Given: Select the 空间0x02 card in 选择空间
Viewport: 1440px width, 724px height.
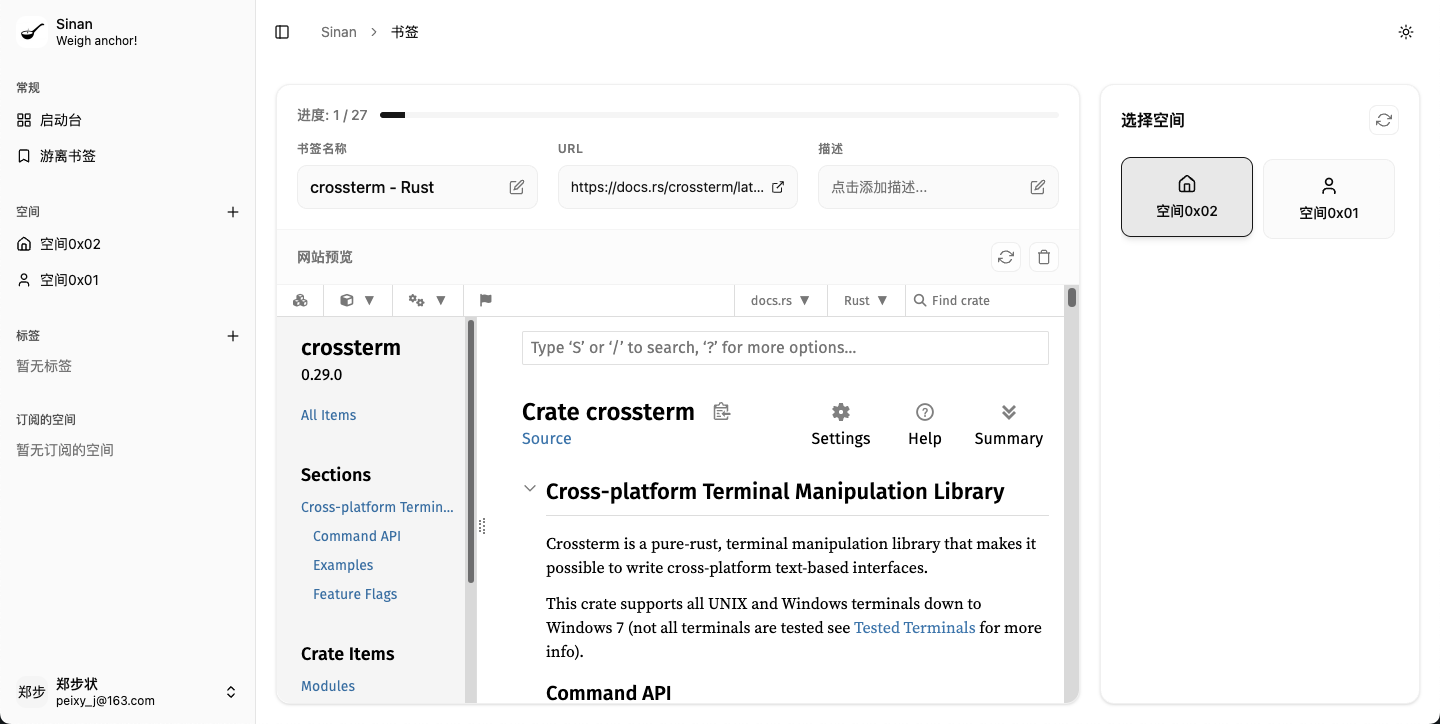Looking at the screenshot, I should pos(1187,197).
